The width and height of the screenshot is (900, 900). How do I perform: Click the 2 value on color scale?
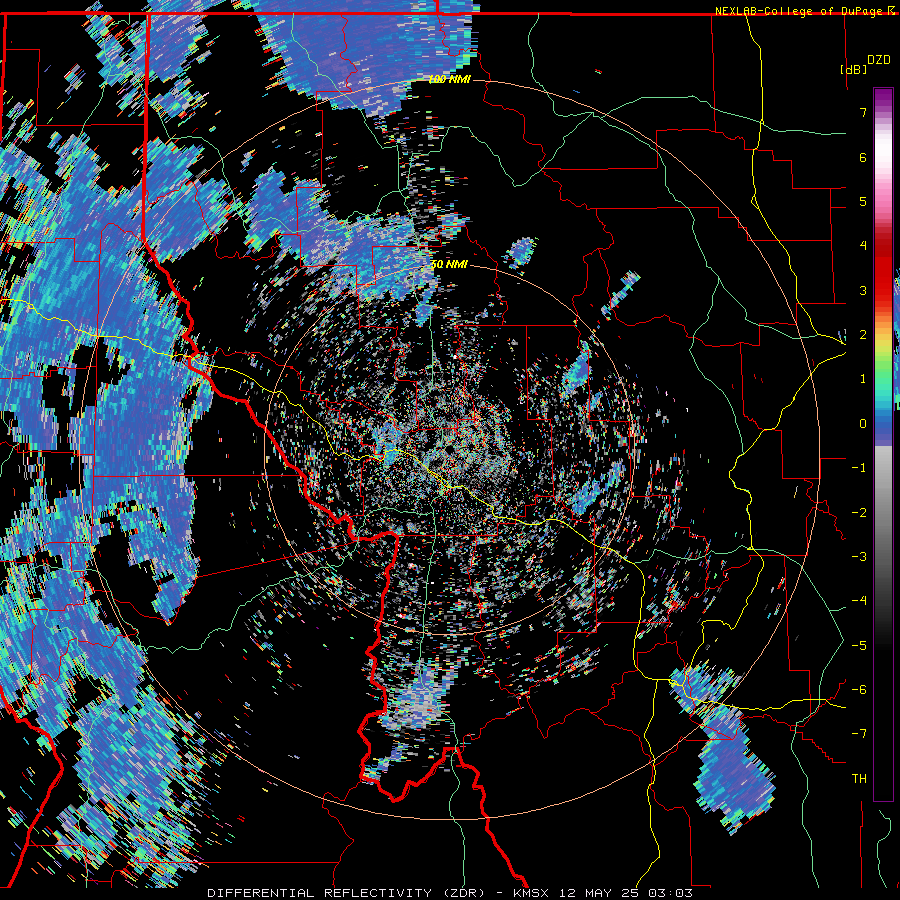(863, 335)
